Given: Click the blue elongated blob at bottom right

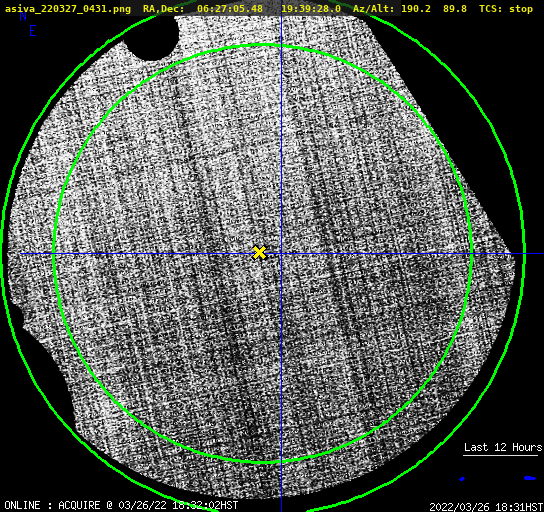Looking at the screenshot, I should (530, 478).
